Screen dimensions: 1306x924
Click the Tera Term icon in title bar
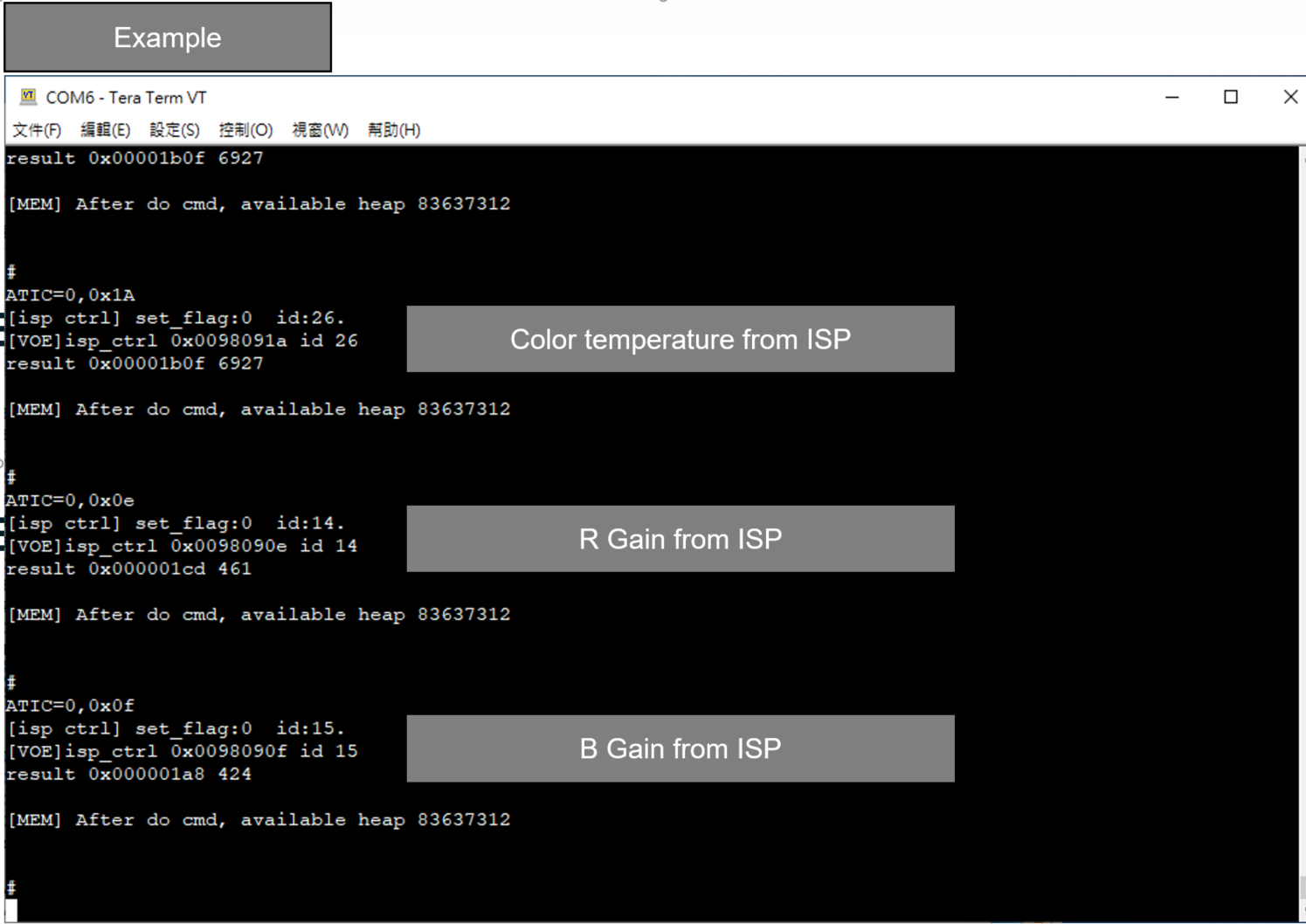pos(28,97)
